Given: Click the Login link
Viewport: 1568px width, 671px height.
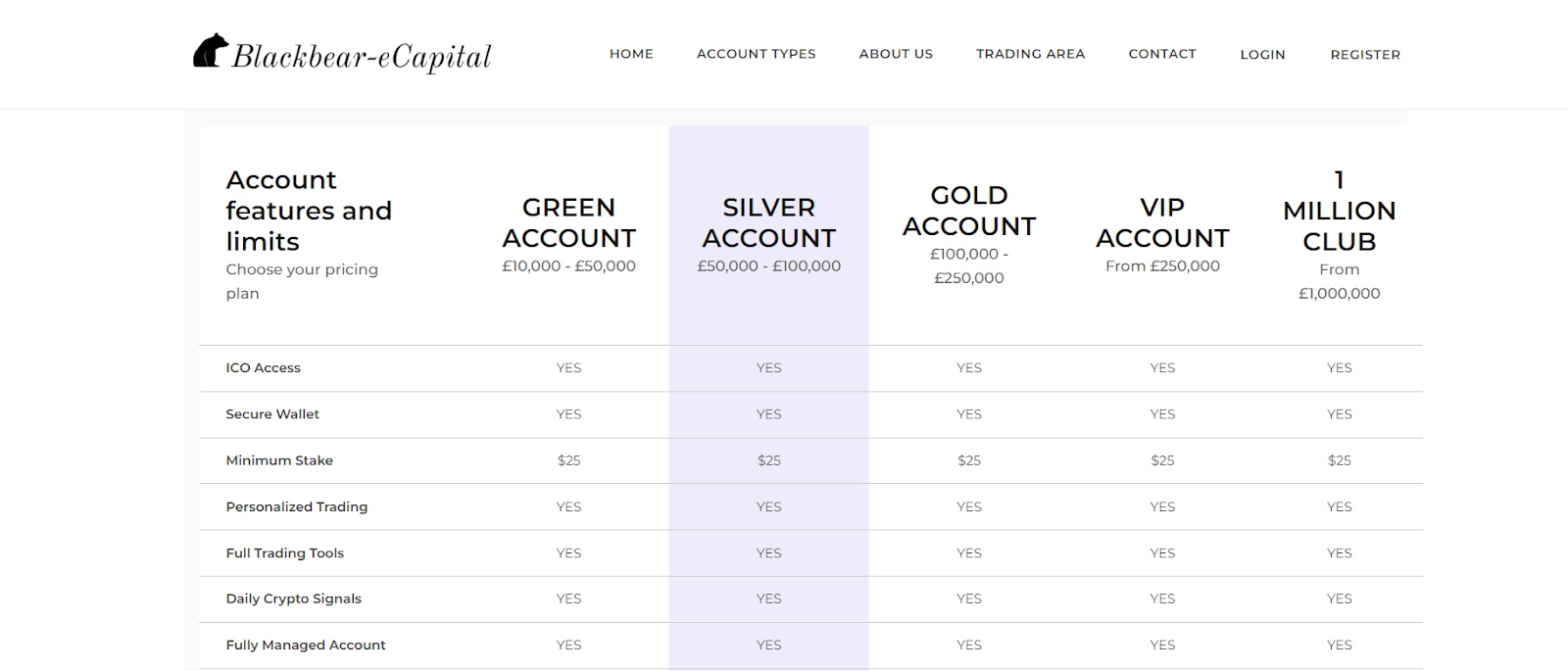Looking at the screenshot, I should 1262,55.
